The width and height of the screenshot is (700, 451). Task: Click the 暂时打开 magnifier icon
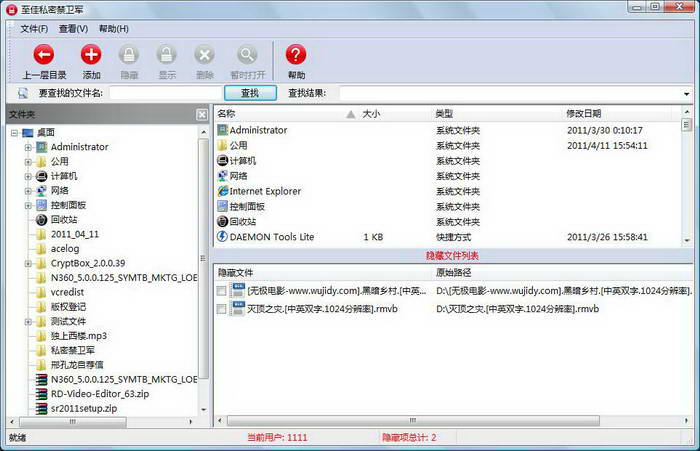246,55
